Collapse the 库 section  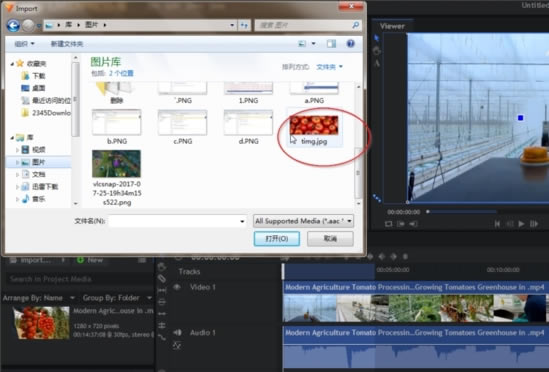pyautogui.click(x=12, y=138)
